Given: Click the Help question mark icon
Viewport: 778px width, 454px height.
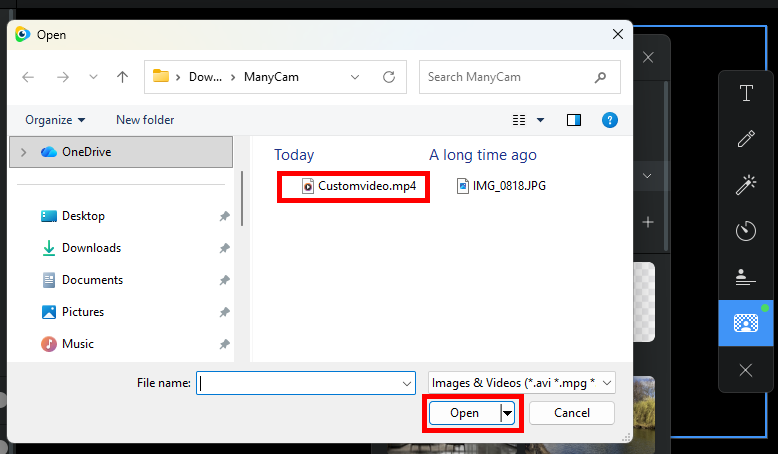Looking at the screenshot, I should pos(609,120).
